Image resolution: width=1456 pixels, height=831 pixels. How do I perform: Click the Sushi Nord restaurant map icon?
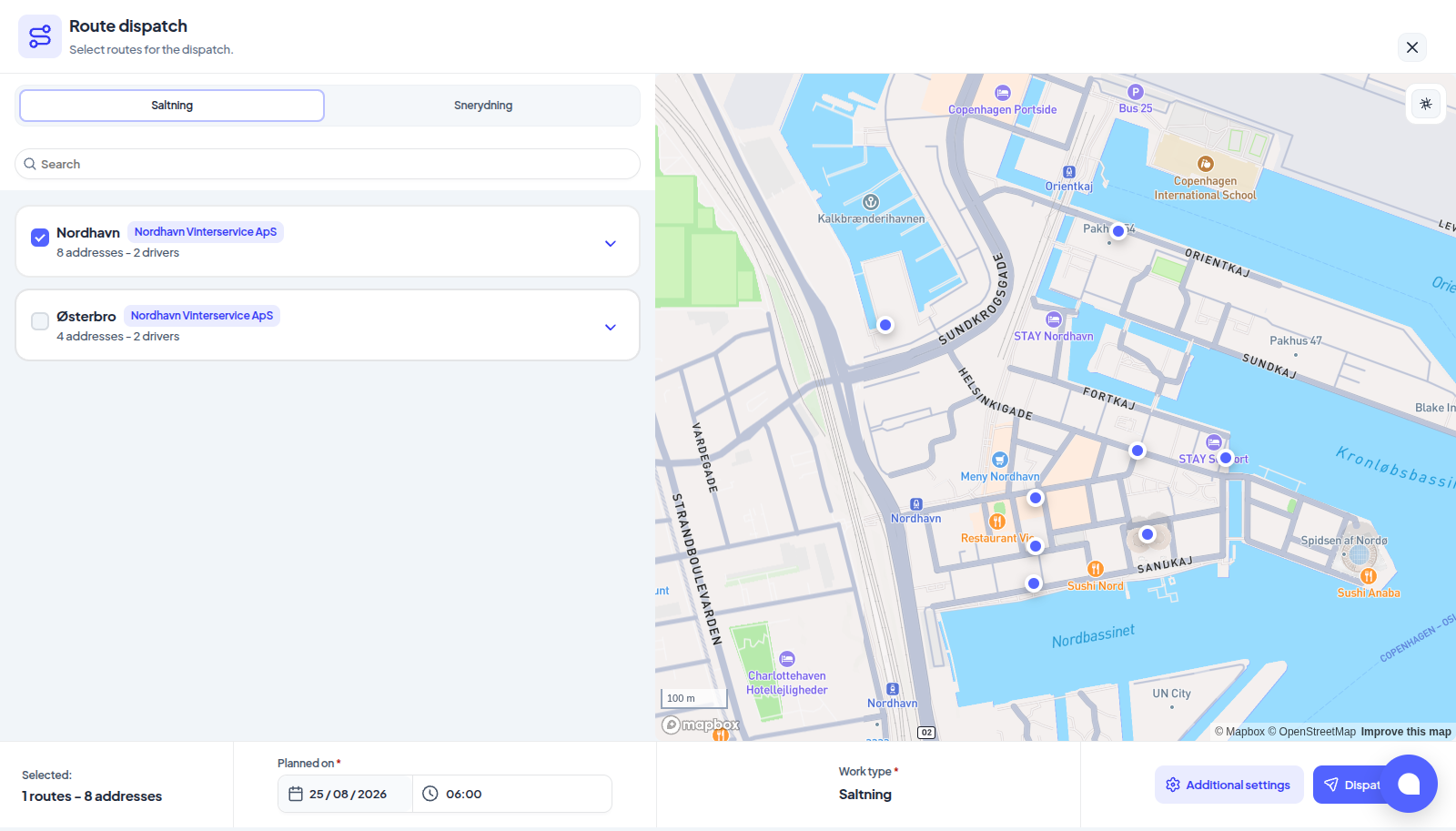tap(1096, 569)
